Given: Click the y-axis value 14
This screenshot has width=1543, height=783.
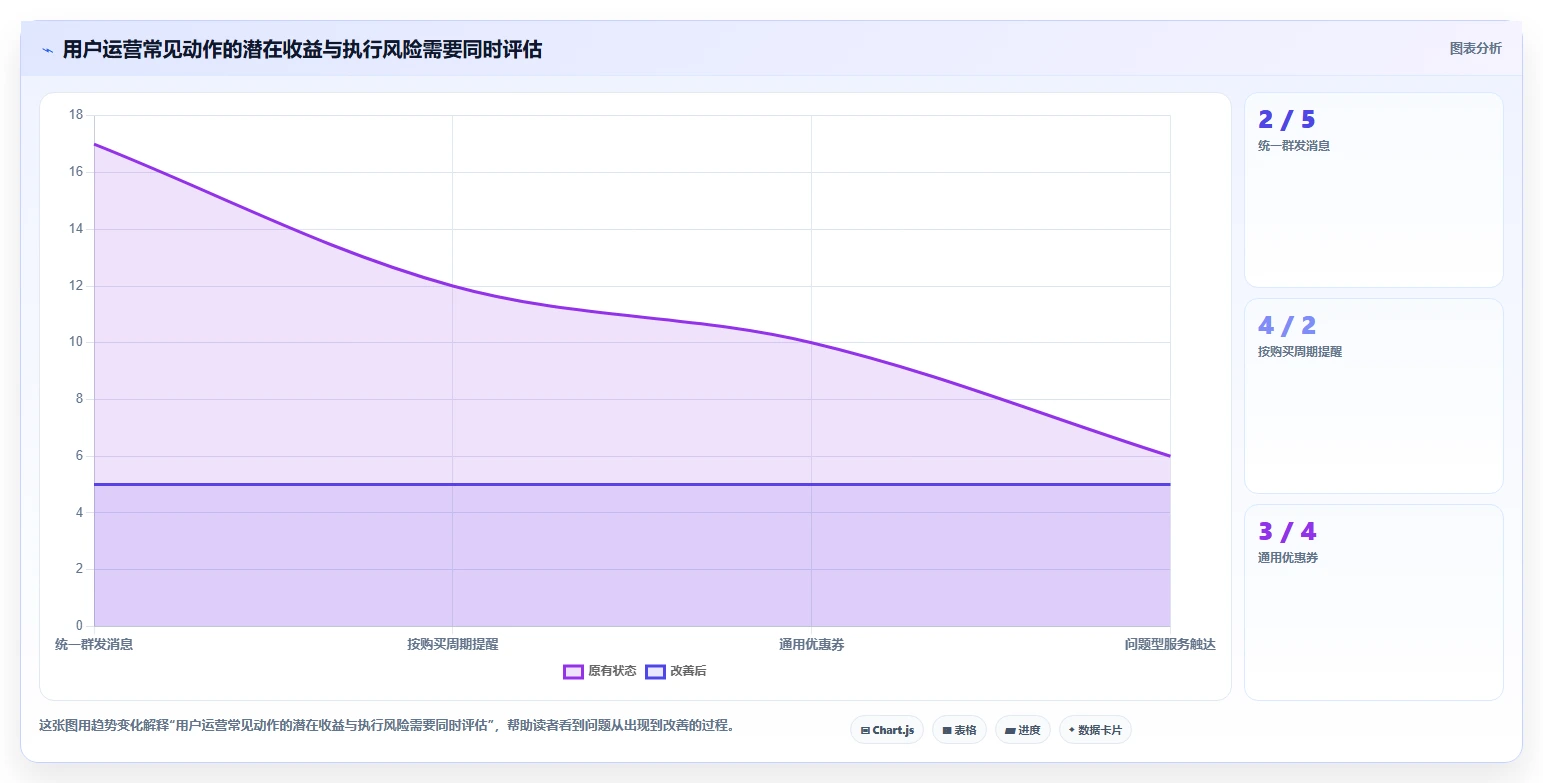Looking at the screenshot, I should point(76,229).
